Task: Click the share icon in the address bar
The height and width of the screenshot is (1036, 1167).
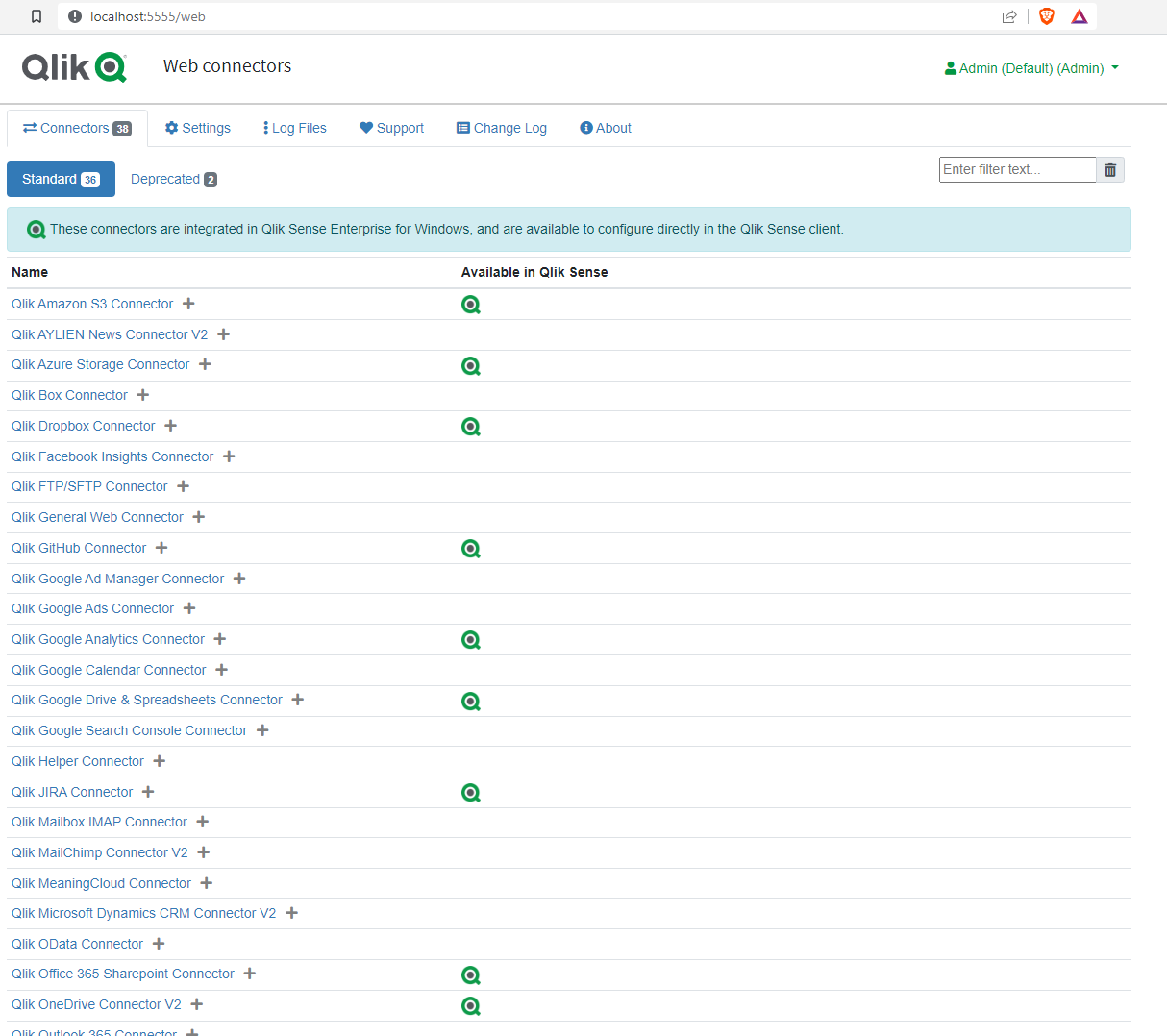Action: (1008, 15)
